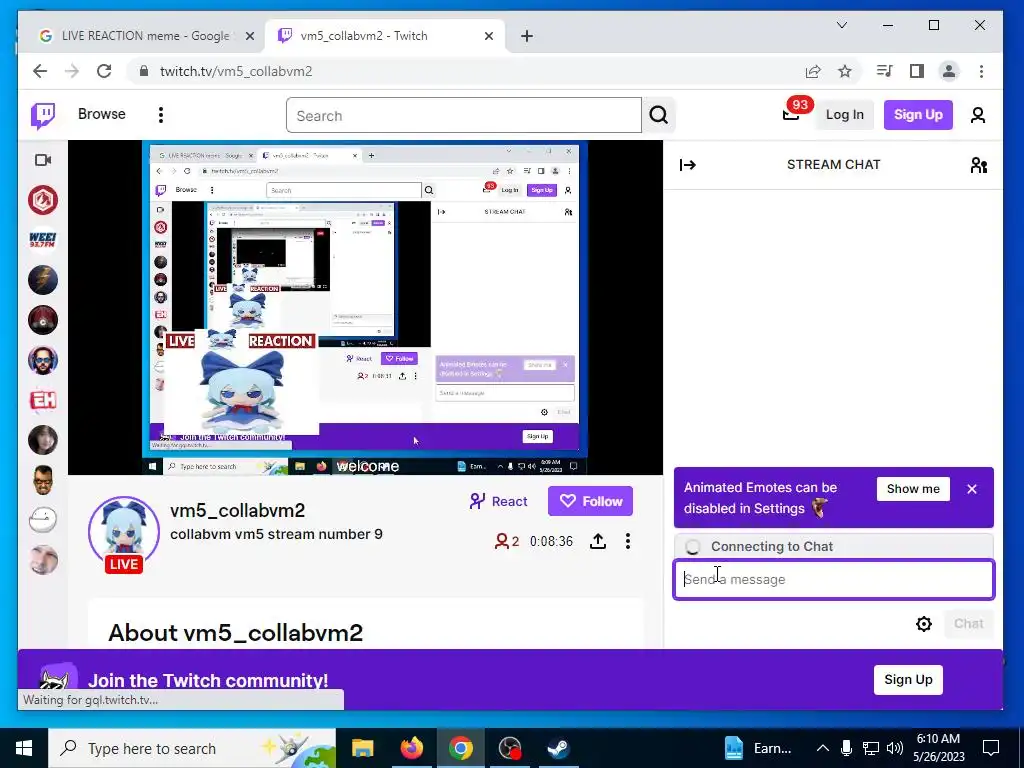
Task: Open the three-dot menu next to Browse
Action: pyautogui.click(x=161, y=115)
